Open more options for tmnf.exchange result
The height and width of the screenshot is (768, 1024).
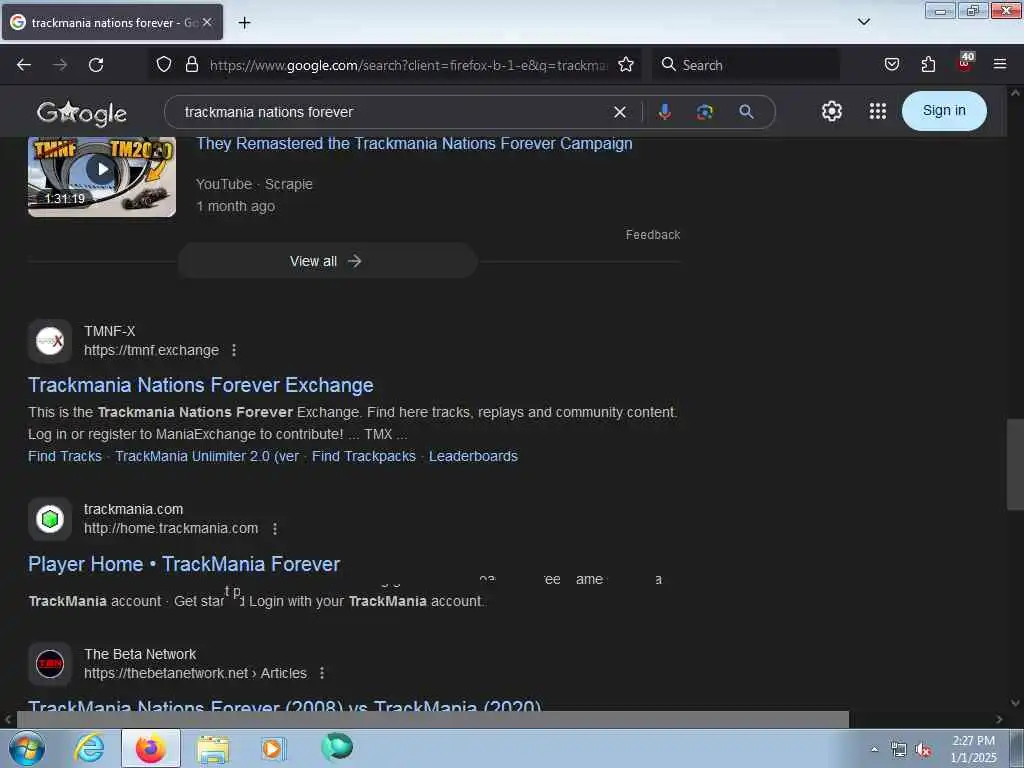click(234, 351)
